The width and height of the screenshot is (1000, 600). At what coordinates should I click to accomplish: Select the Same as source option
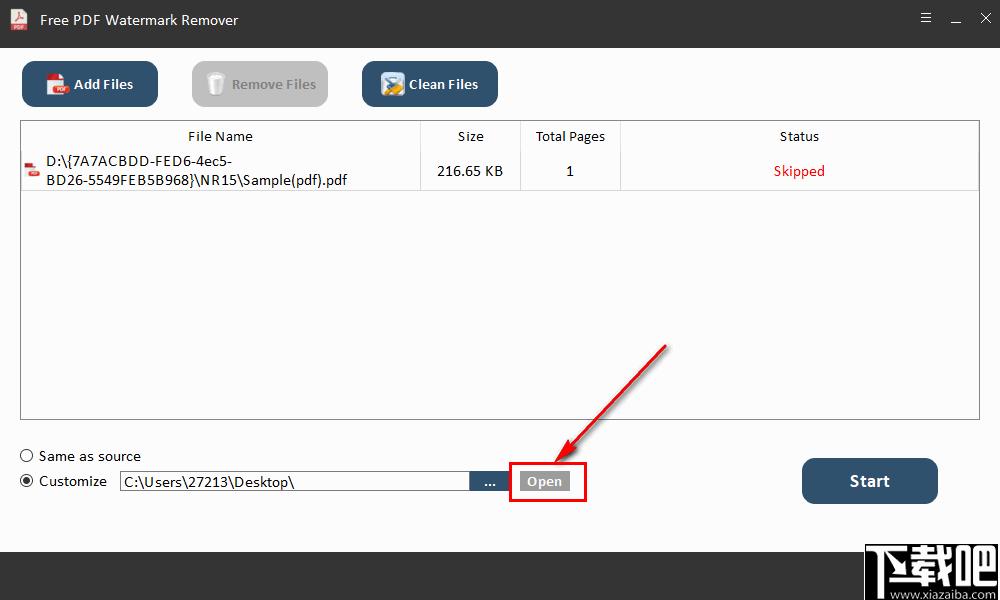pyautogui.click(x=26, y=456)
